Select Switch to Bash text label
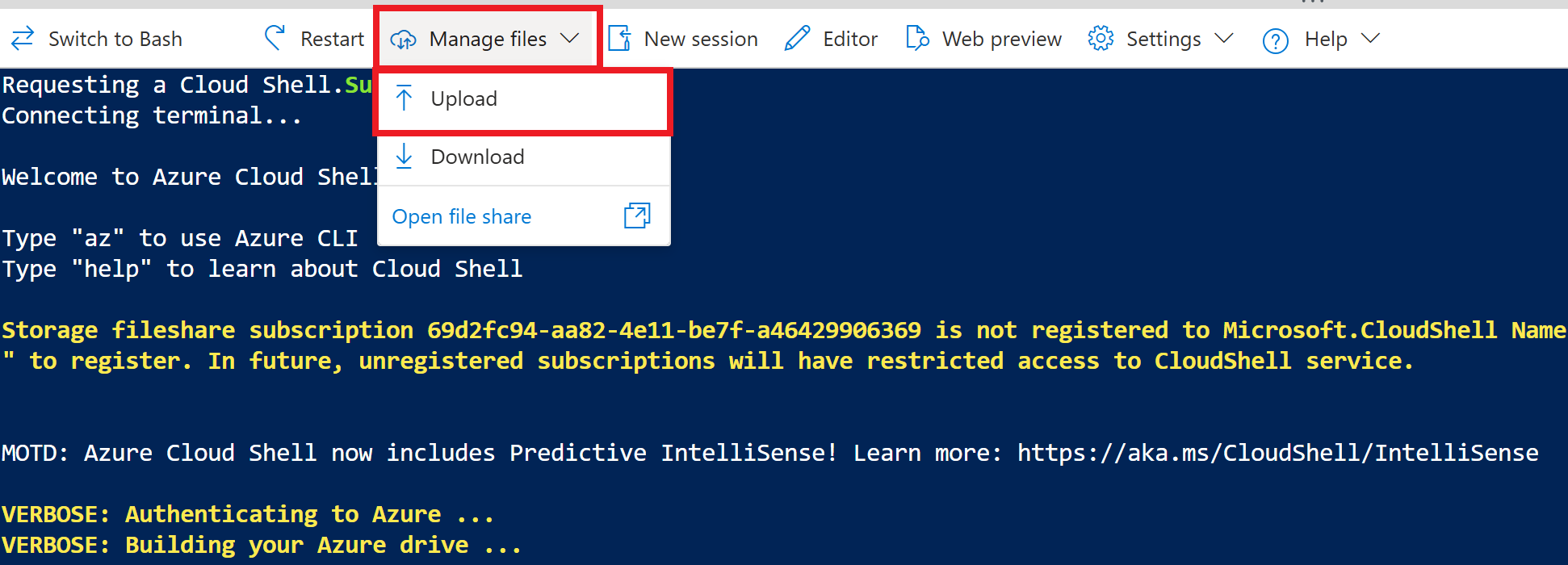The image size is (1568, 565). point(115,38)
